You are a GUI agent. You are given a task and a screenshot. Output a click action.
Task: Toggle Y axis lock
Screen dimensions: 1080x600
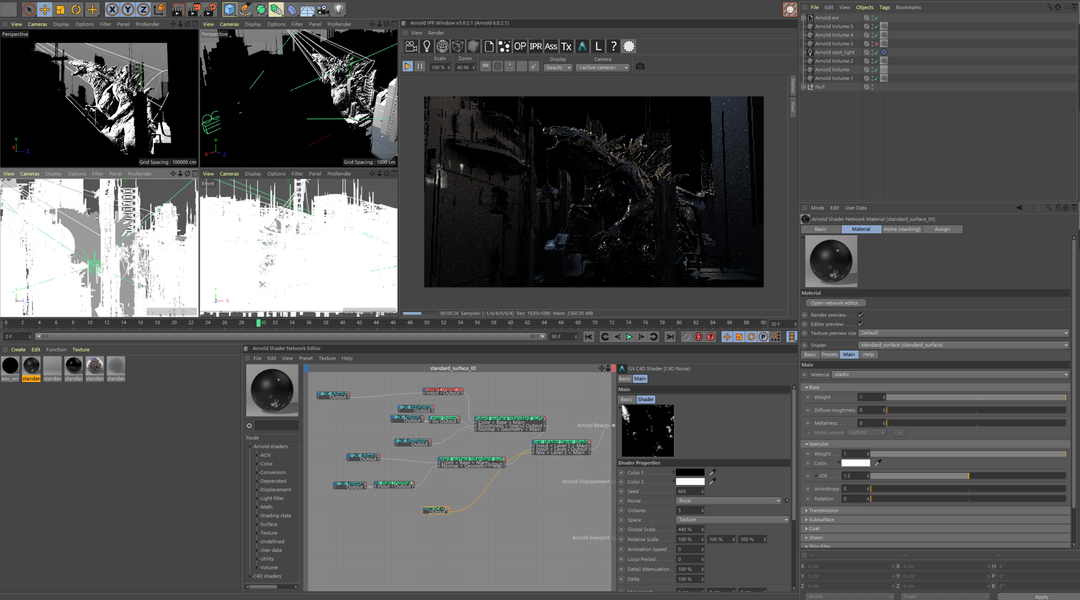127,10
